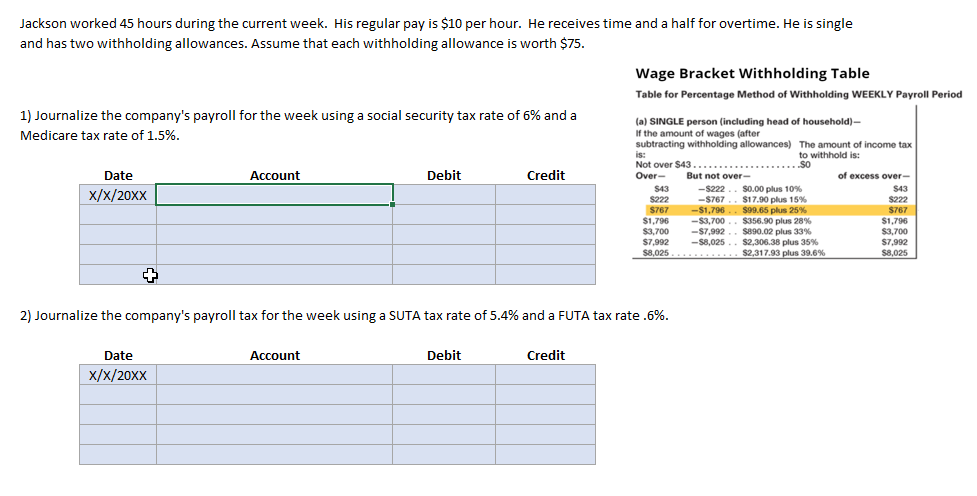Image resolution: width=977 pixels, height=496 pixels.
Task: Select last-row Credit cell in question 2 table
Action: [545, 454]
